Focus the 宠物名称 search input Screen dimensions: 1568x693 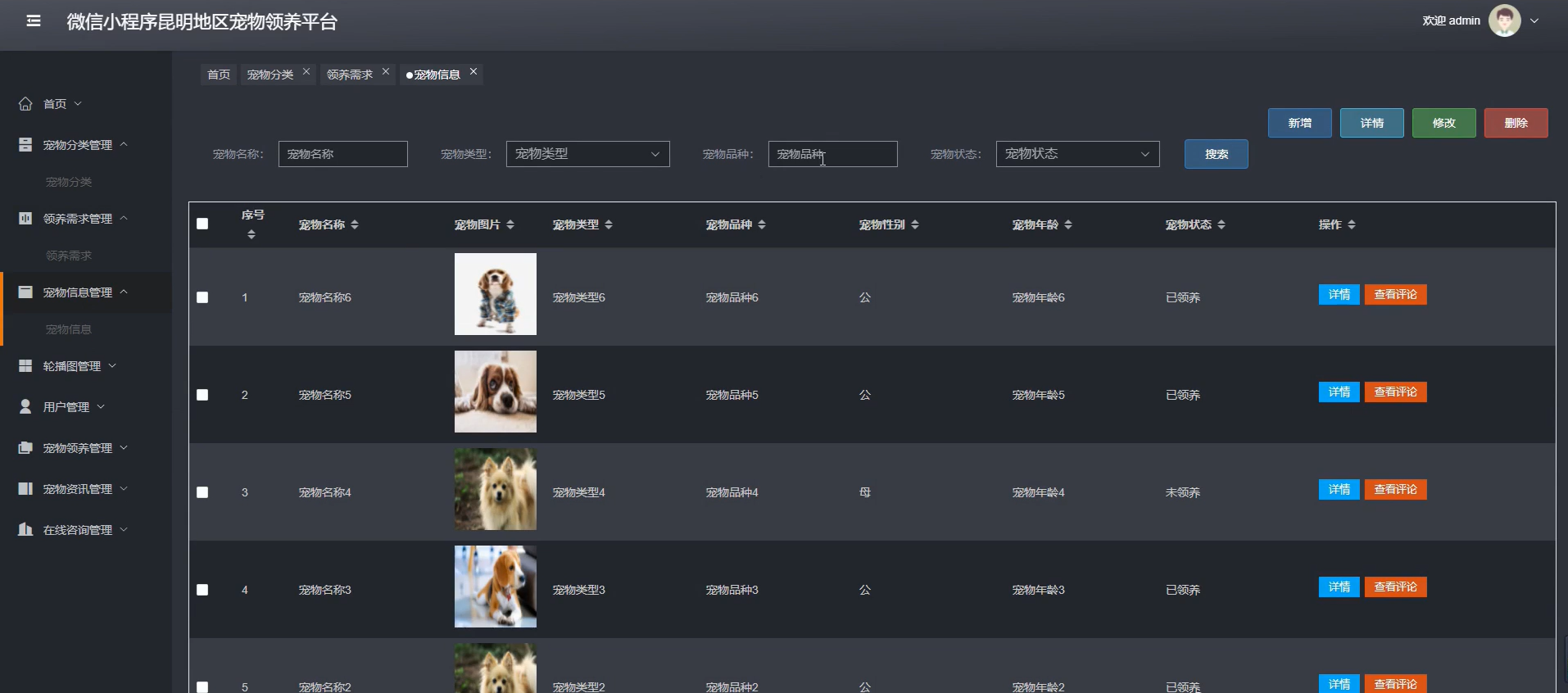pos(343,154)
